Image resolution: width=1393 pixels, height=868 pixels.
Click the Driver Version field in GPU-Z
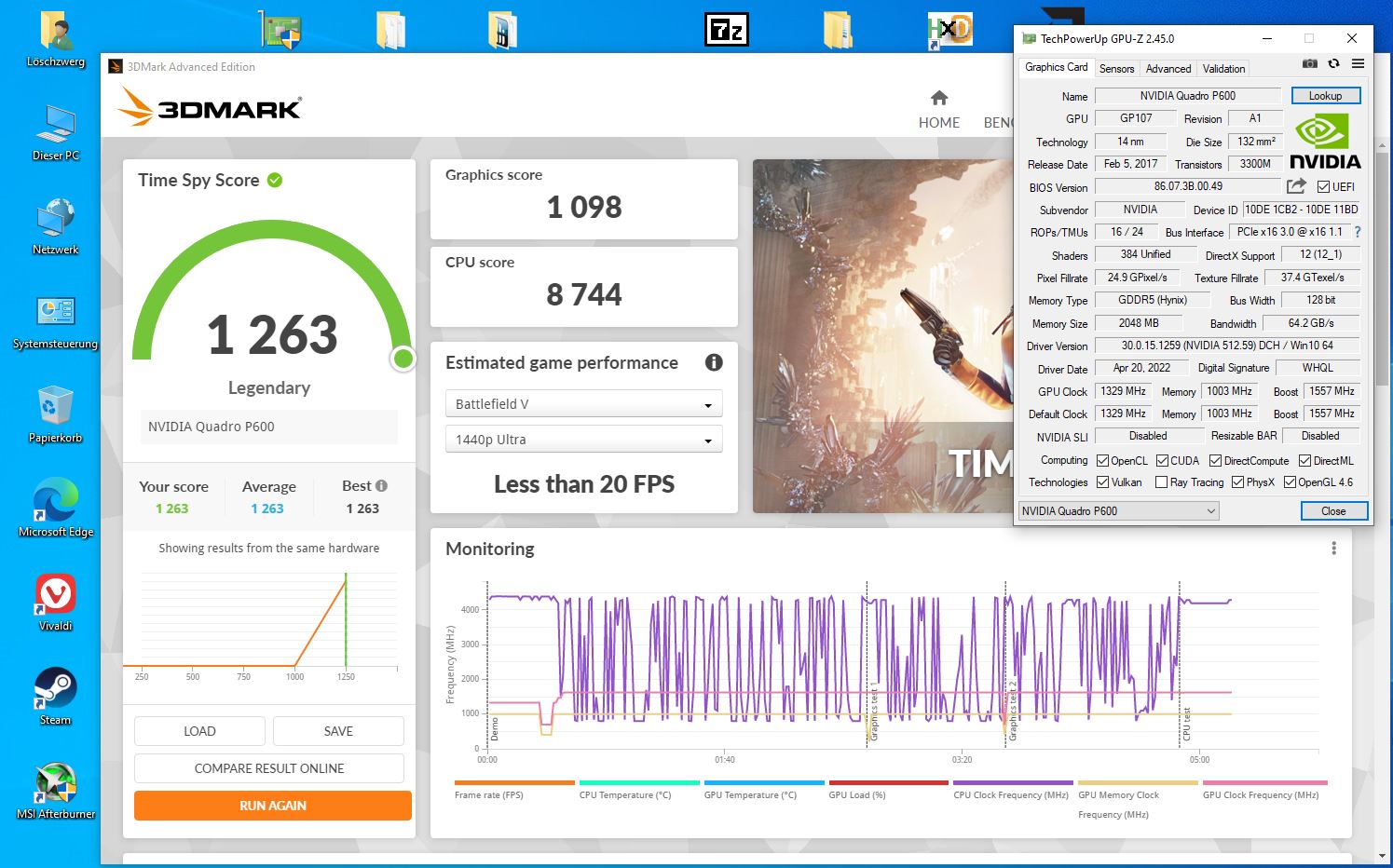point(1226,346)
